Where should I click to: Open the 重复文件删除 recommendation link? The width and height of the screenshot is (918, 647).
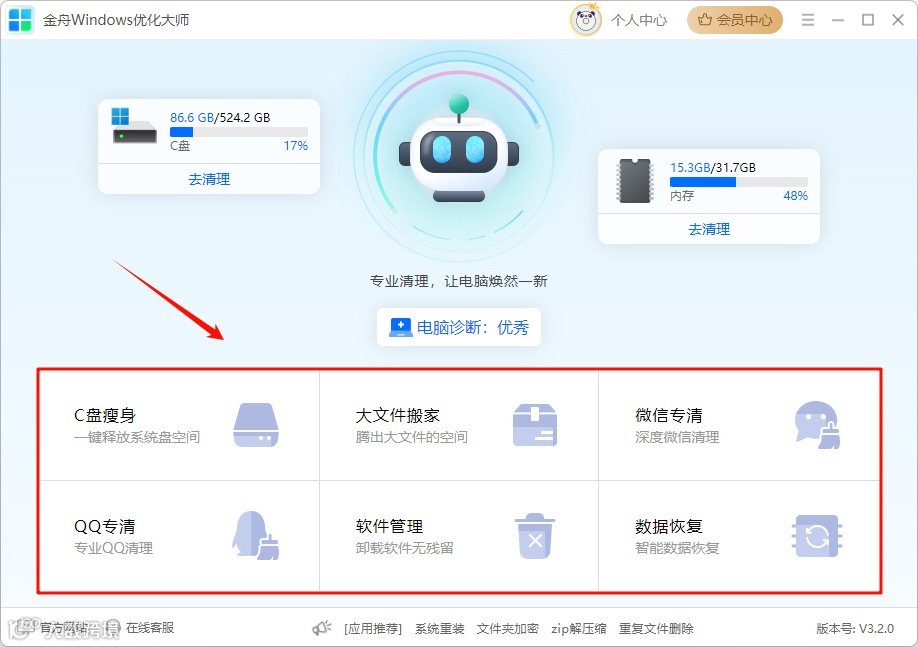coord(656,629)
